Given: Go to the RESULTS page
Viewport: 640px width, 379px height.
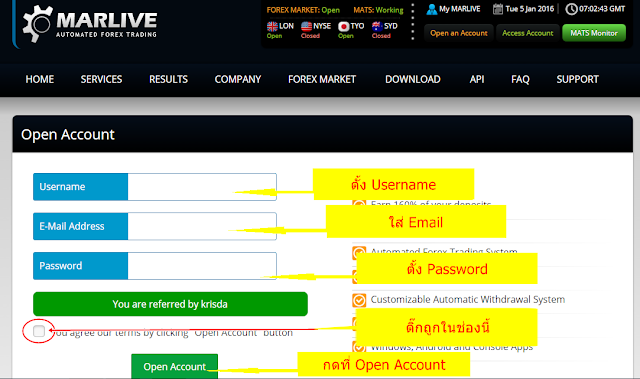Looking at the screenshot, I should [x=168, y=79].
